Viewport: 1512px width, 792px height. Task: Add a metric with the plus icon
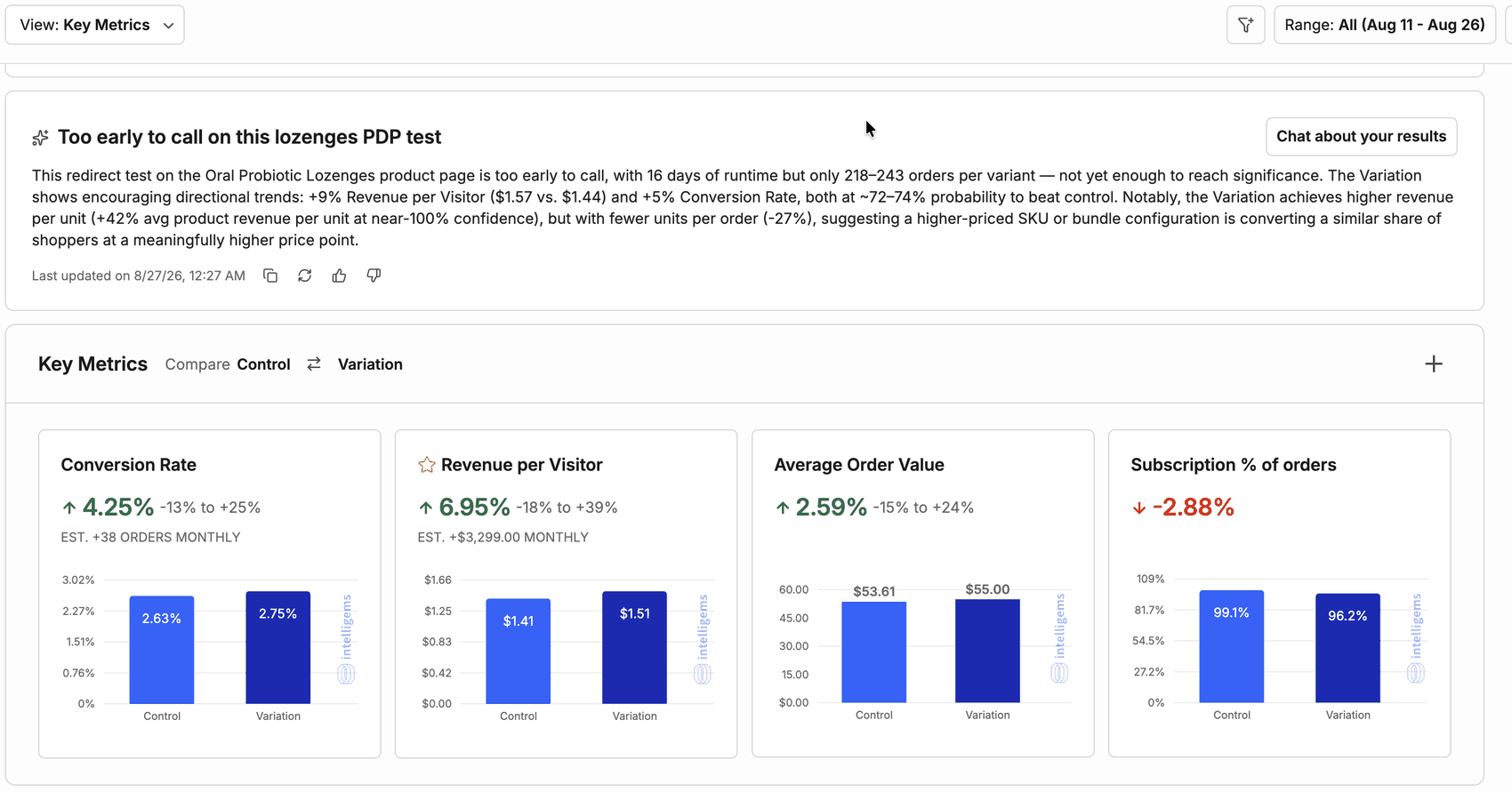[x=1433, y=364]
